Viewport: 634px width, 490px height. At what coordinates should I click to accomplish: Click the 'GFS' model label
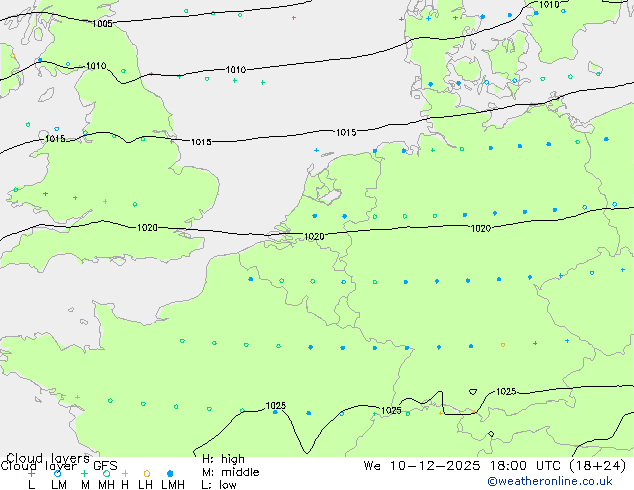tap(105, 466)
